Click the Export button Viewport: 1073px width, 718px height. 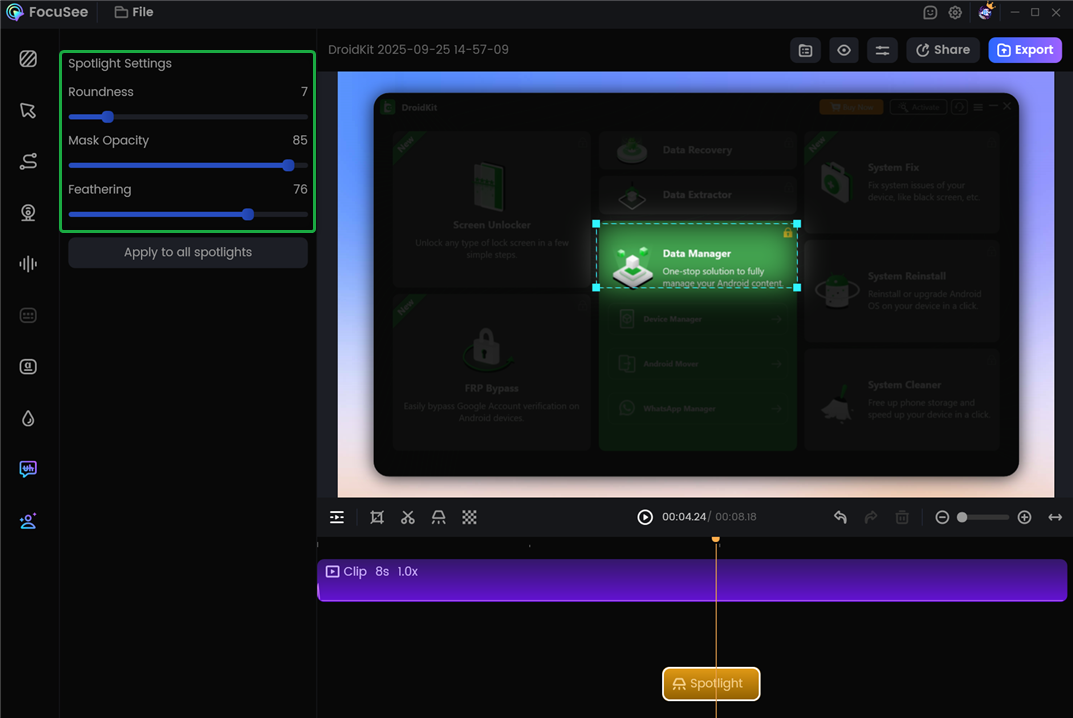tap(1025, 50)
